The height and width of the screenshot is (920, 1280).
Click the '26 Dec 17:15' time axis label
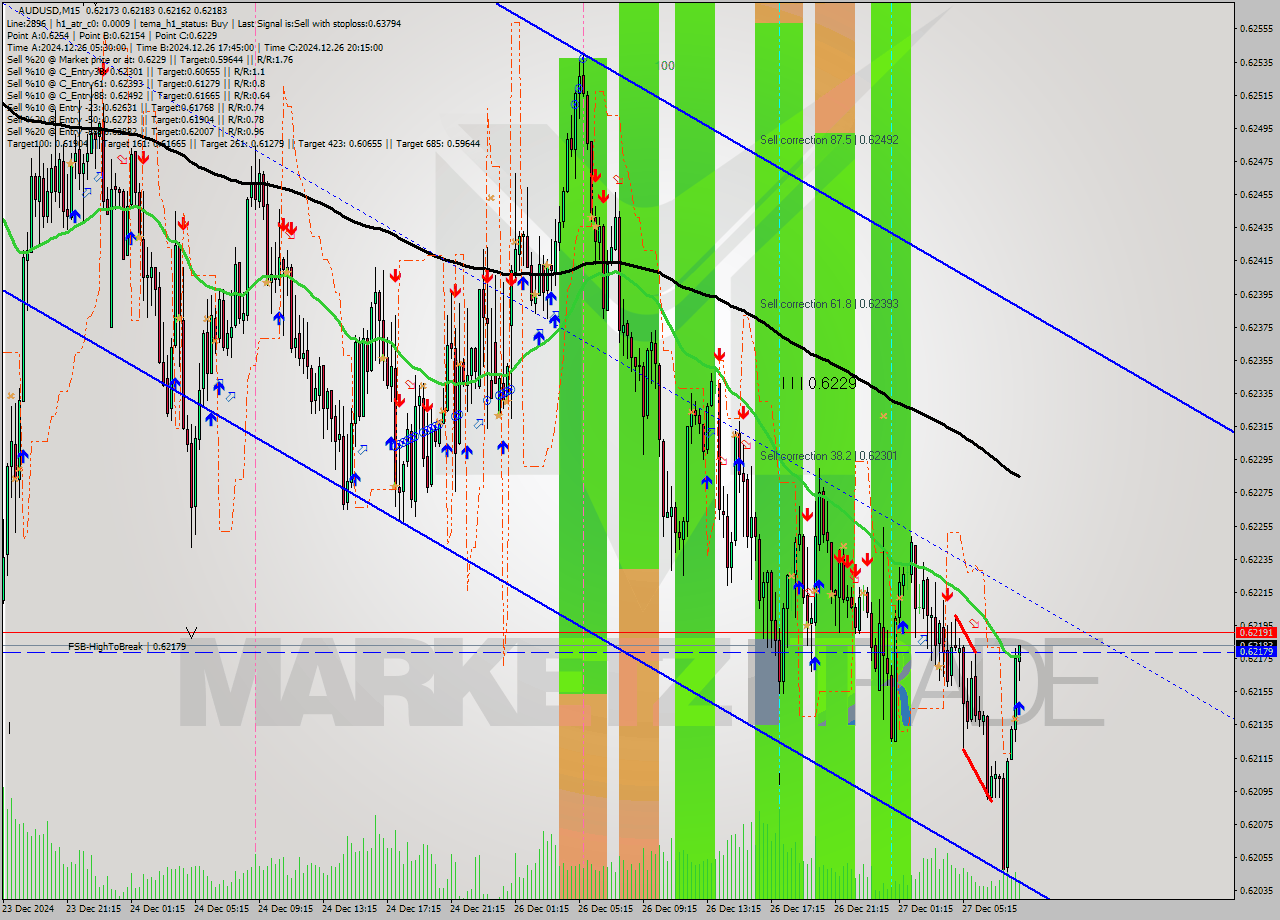point(798,909)
